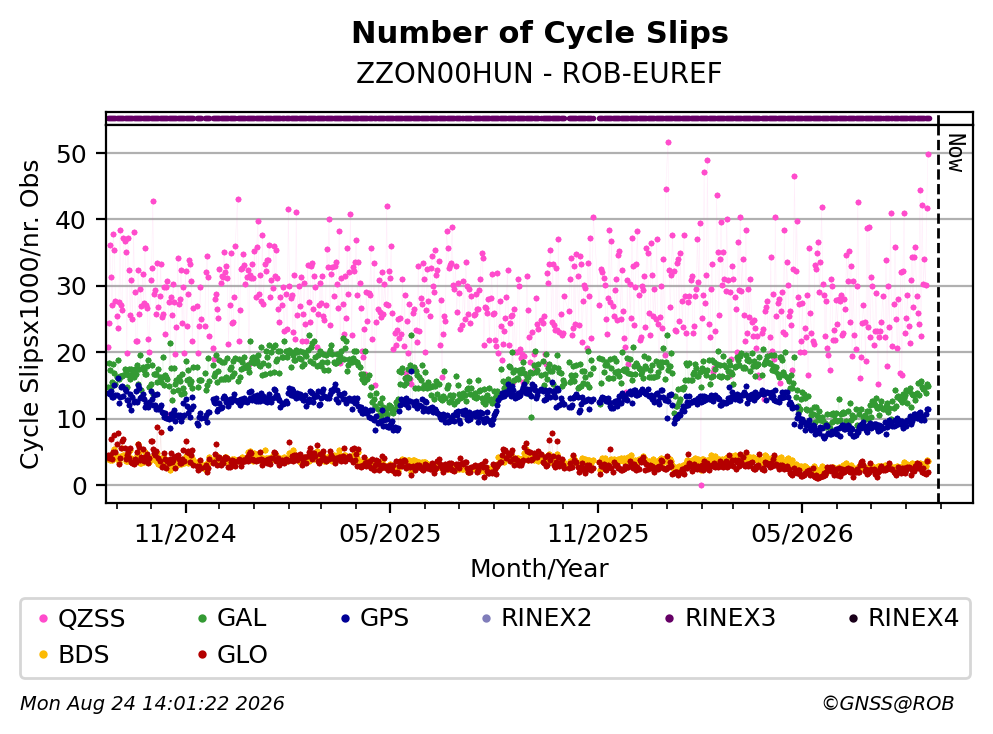Click the BDS yellow legend marker
993x734 pixels.
coord(44,655)
